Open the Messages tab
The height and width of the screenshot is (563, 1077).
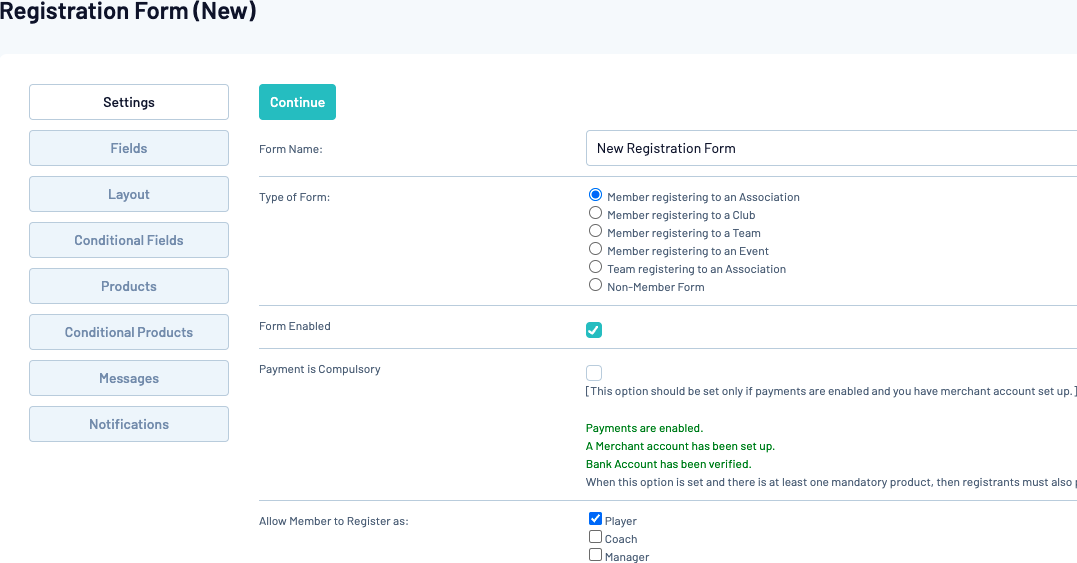[129, 378]
